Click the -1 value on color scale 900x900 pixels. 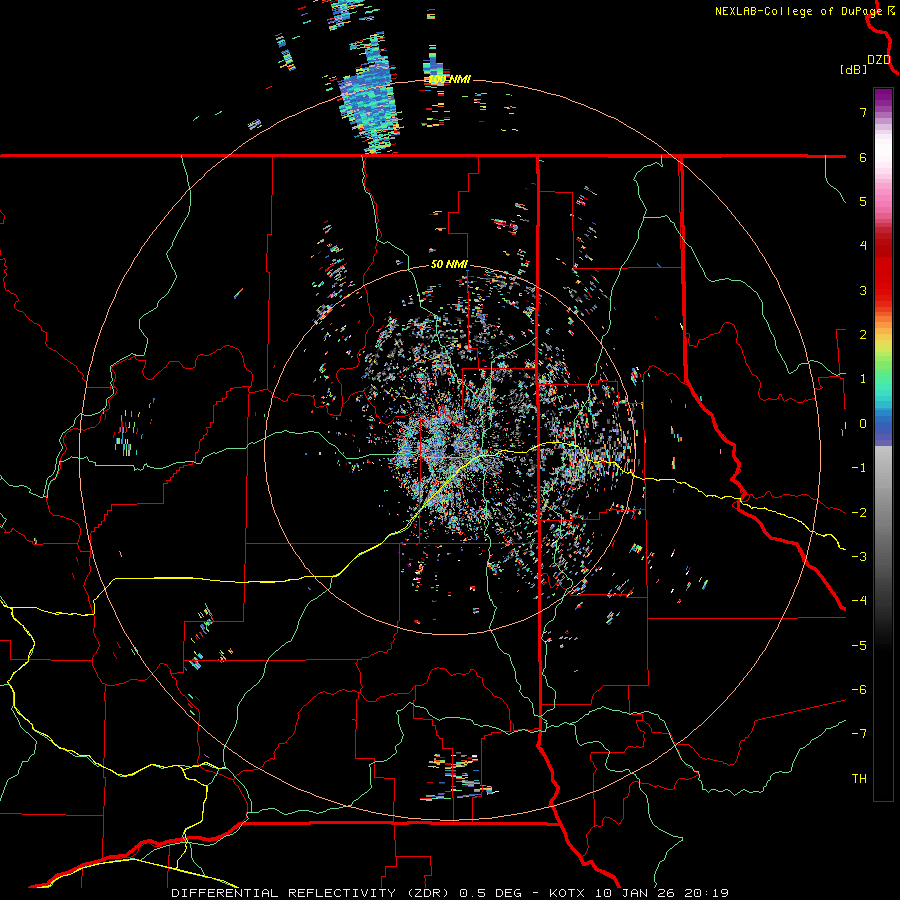859,468
